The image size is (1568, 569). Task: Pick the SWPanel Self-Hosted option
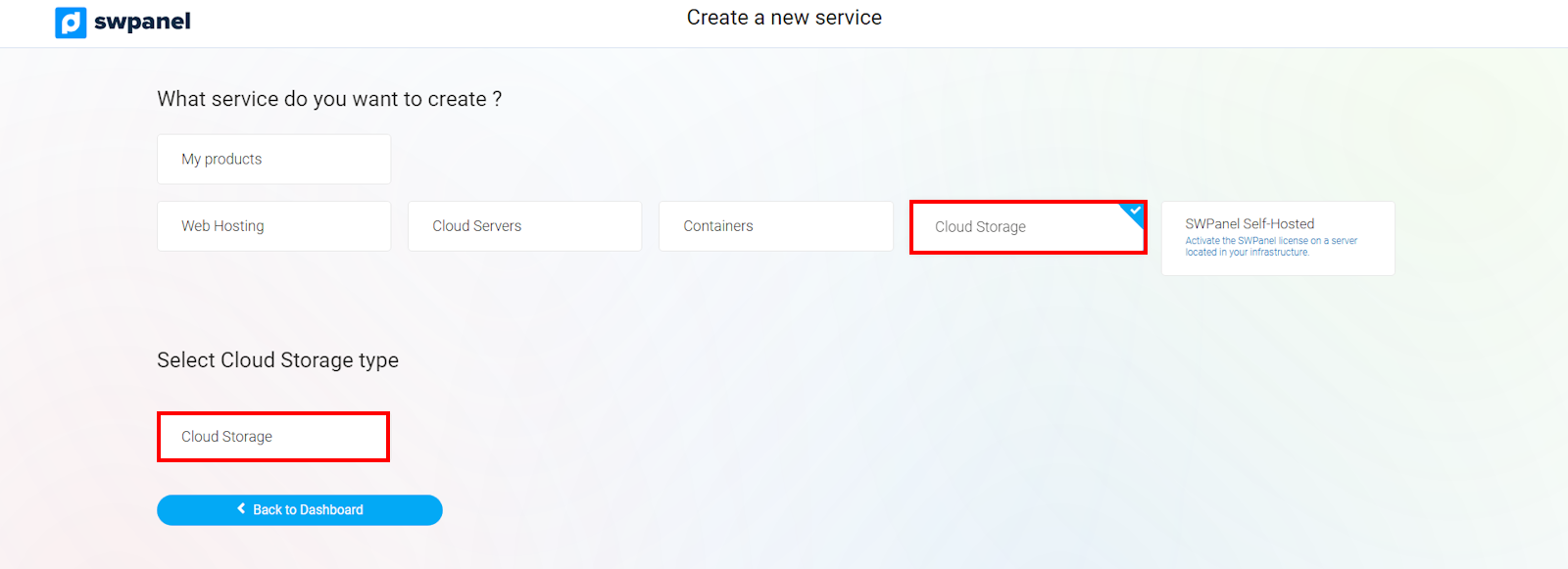pyautogui.click(x=1278, y=238)
